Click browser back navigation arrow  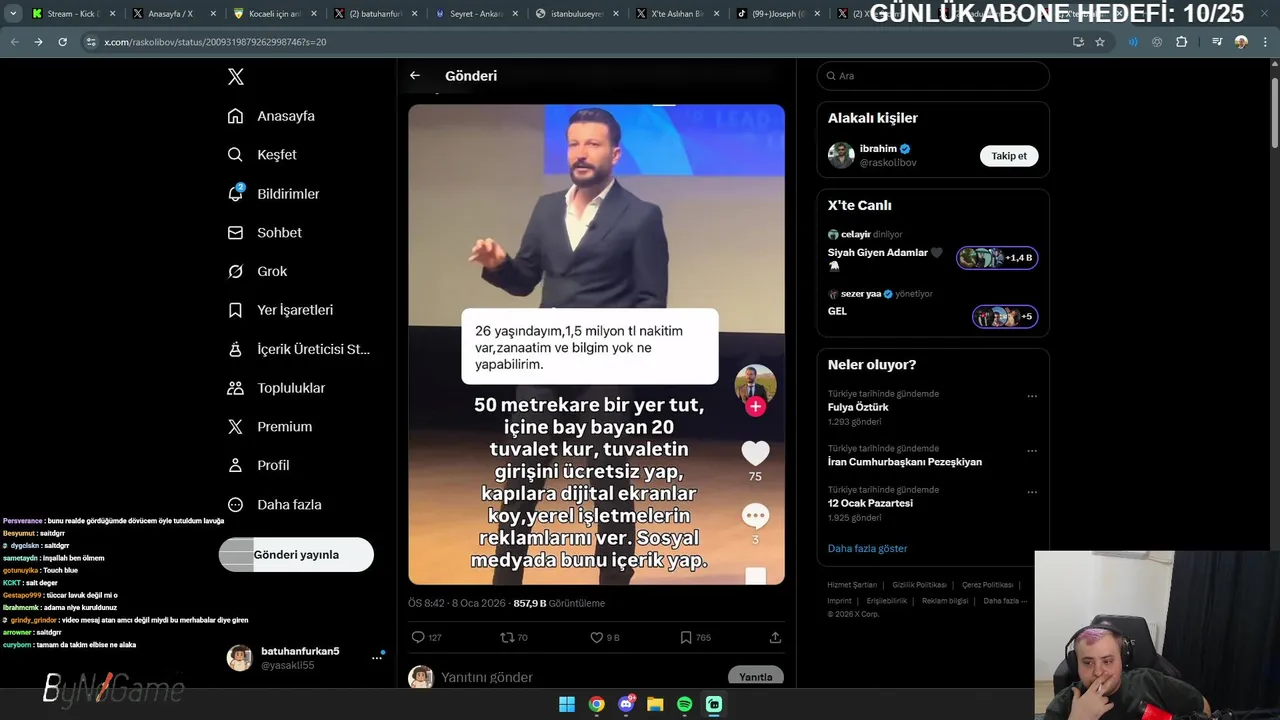15,42
